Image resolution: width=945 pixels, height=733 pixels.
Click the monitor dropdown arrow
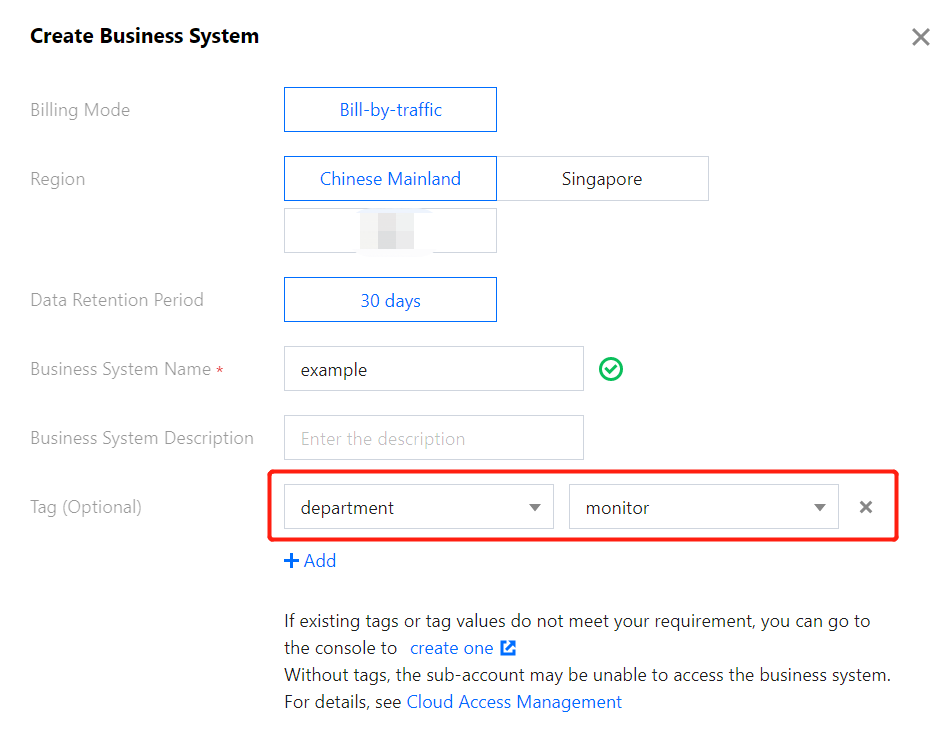coord(819,508)
